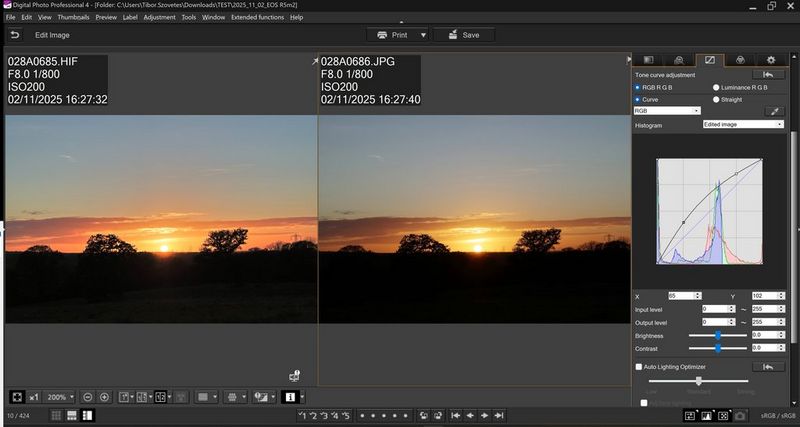Select the Luminance R G B radio button
The width and height of the screenshot is (800, 427).
click(716, 88)
